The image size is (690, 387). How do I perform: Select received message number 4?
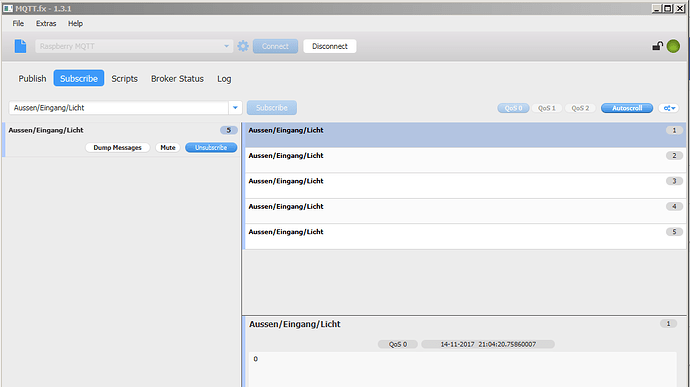pyautogui.click(x=465, y=211)
